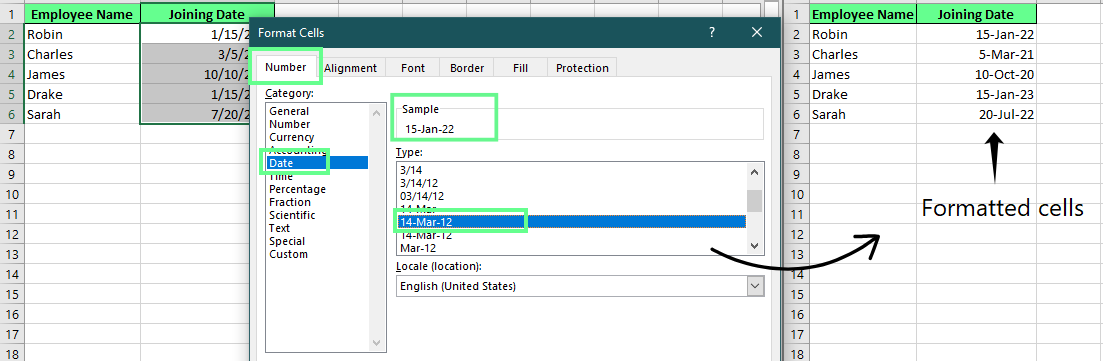Select cell Sarah in left sheet
This screenshot has height=361, width=1103.
[x=82, y=115]
